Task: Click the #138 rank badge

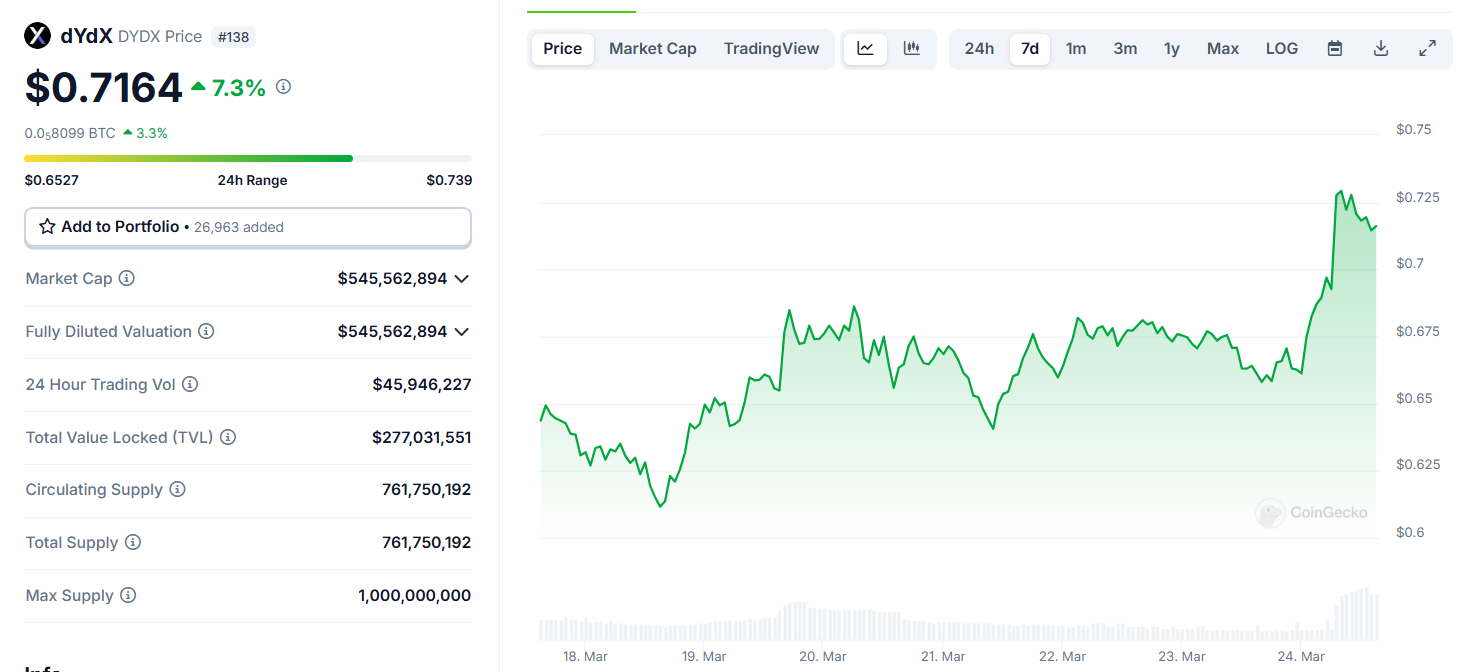Action: 234,37
